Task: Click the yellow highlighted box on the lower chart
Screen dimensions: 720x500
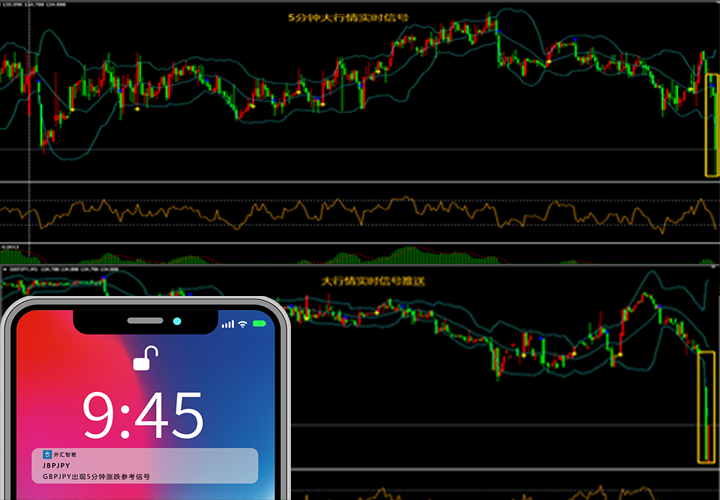Action: (x=707, y=407)
